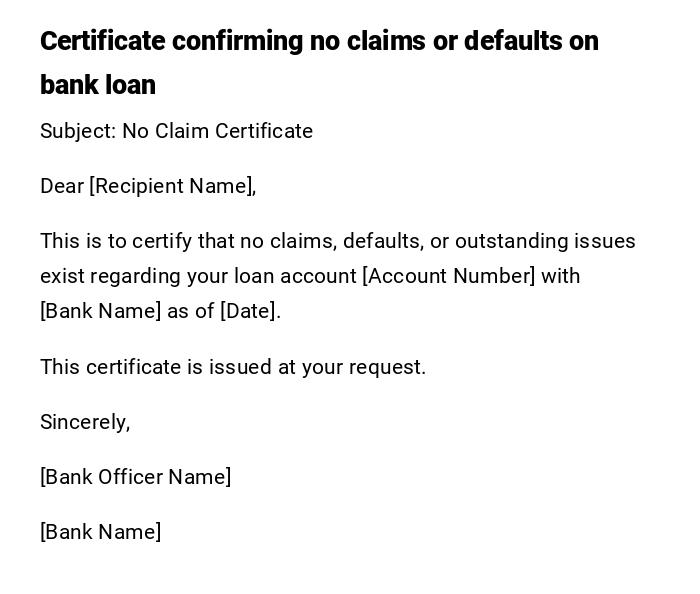The width and height of the screenshot is (700, 594).
Task: Click the first word 'Certificate' in heading
Action: point(102,41)
